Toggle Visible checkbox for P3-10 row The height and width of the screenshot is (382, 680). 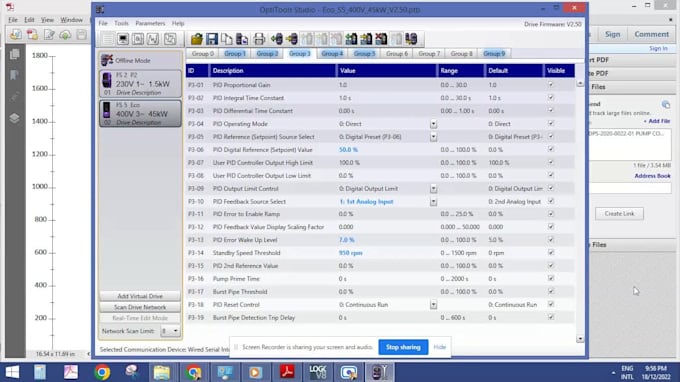tap(551, 201)
